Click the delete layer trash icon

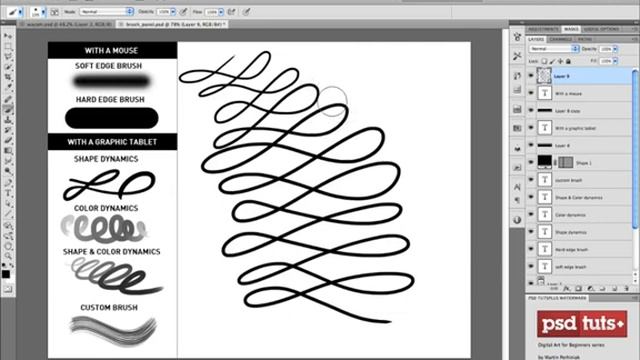pyautogui.click(x=627, y=289)
